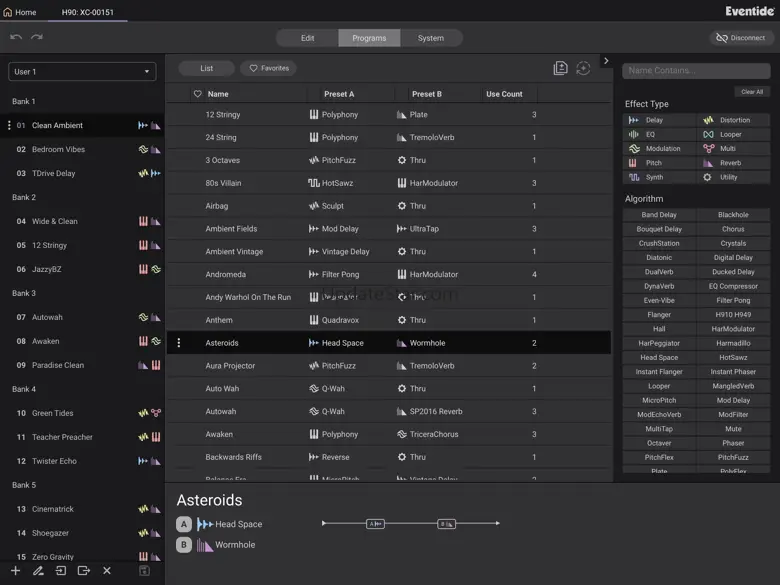780x585 pixels.
Task: Open the System tab
Action: click(x=431, y=38)
